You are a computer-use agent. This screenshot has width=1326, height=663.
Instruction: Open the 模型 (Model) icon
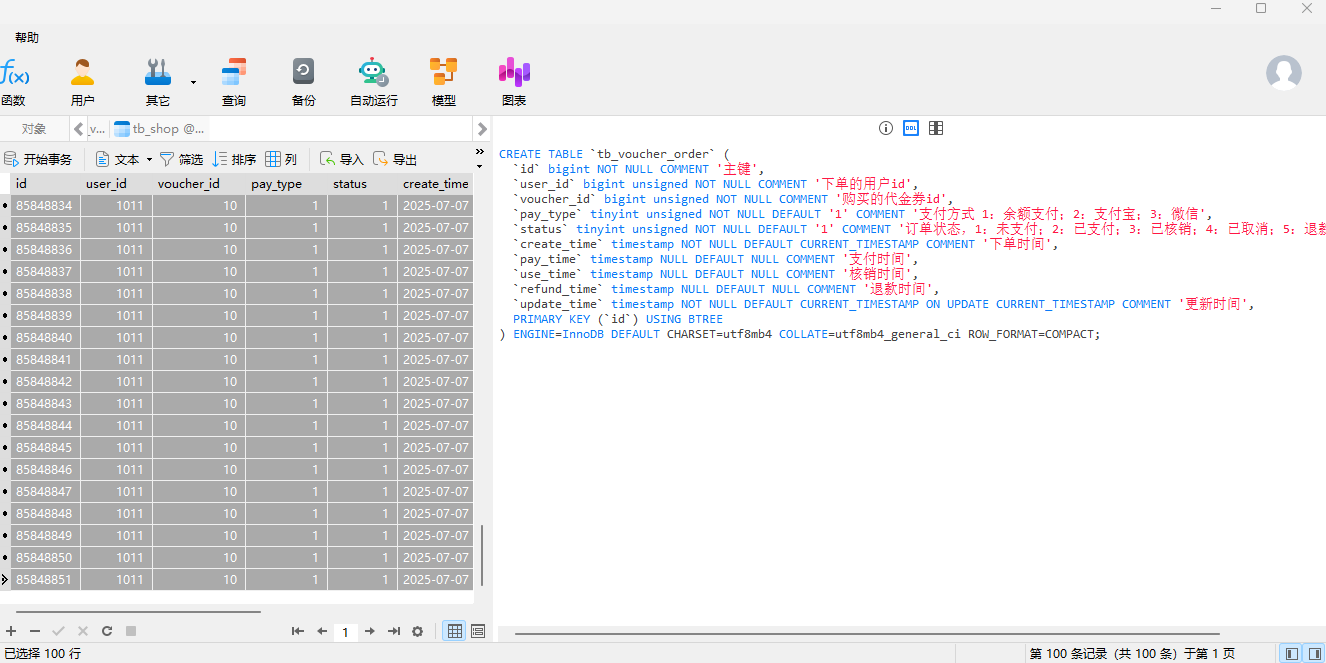[x=444, y=82]
